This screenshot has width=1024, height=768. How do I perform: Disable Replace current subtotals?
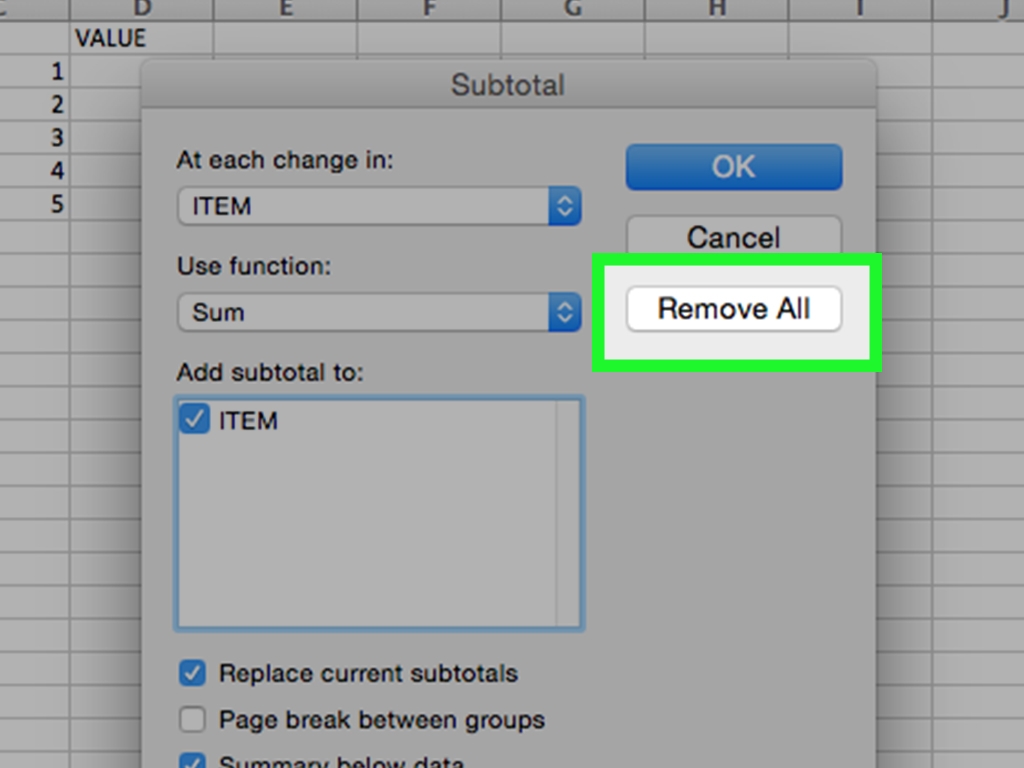tap(192, 673)
